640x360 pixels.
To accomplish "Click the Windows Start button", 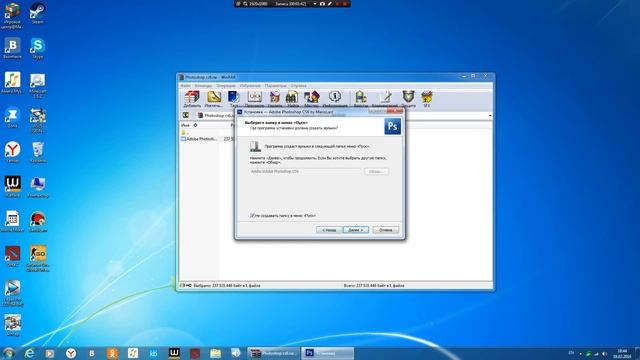I will pos(8,353).
